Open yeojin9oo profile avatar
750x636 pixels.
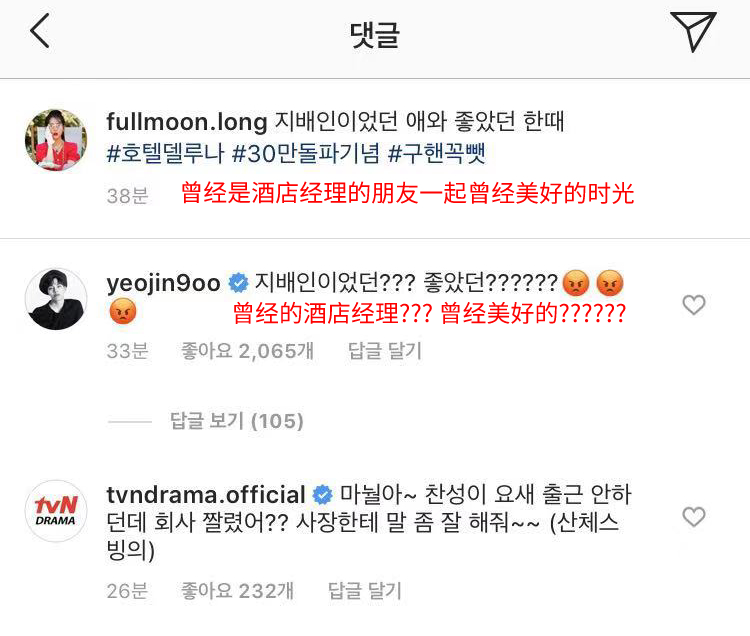click(56, 299)
